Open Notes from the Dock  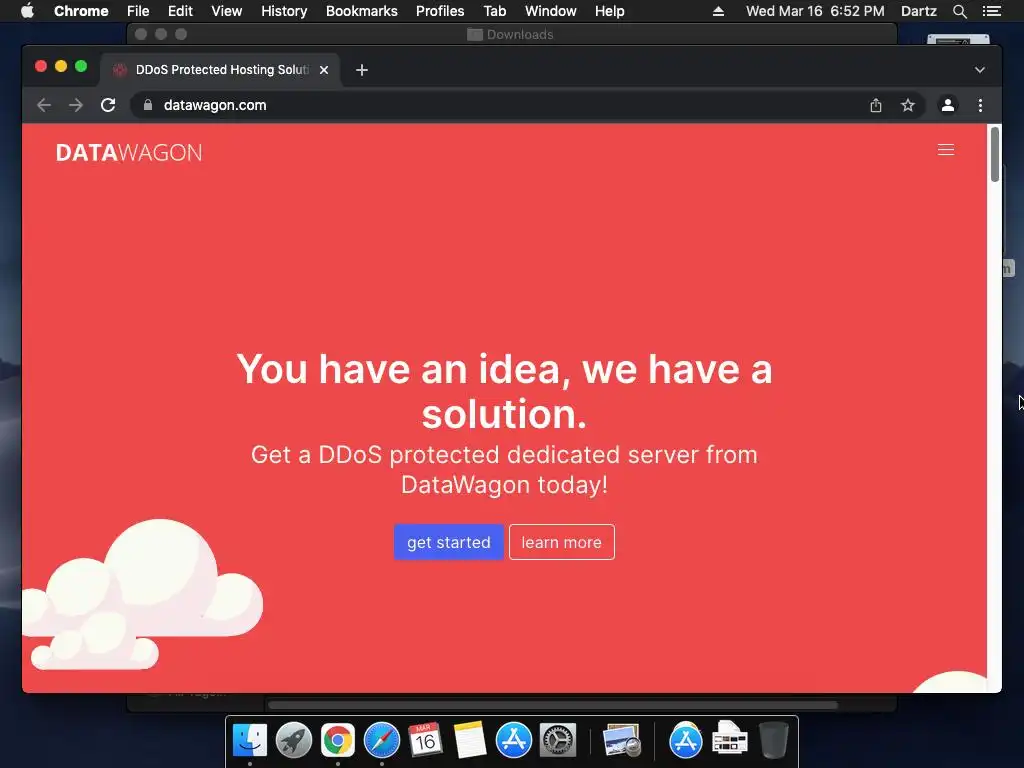[x=470, y=741]
